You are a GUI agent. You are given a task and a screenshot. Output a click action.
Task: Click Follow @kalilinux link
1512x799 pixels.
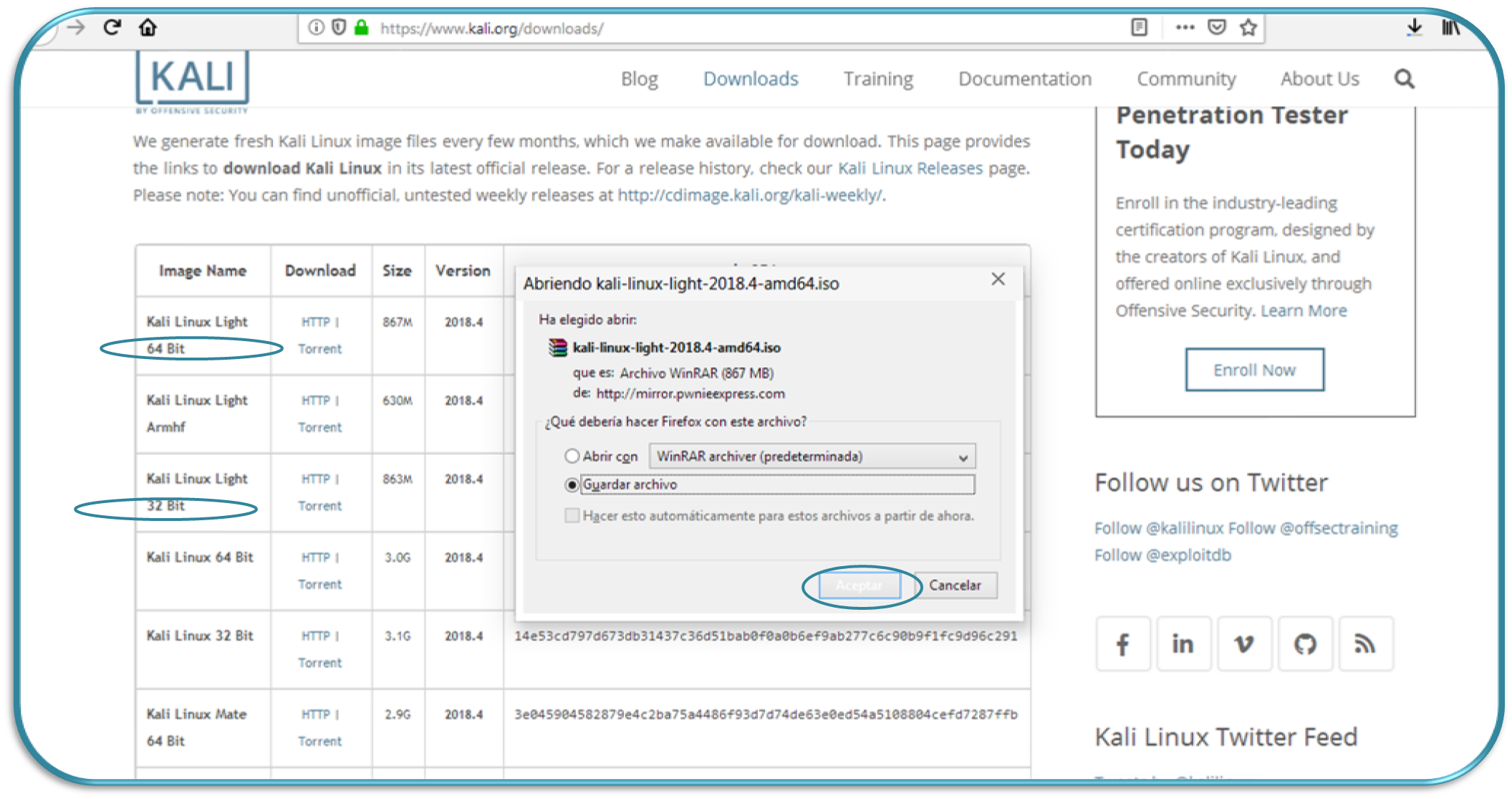click(1159, 528)
